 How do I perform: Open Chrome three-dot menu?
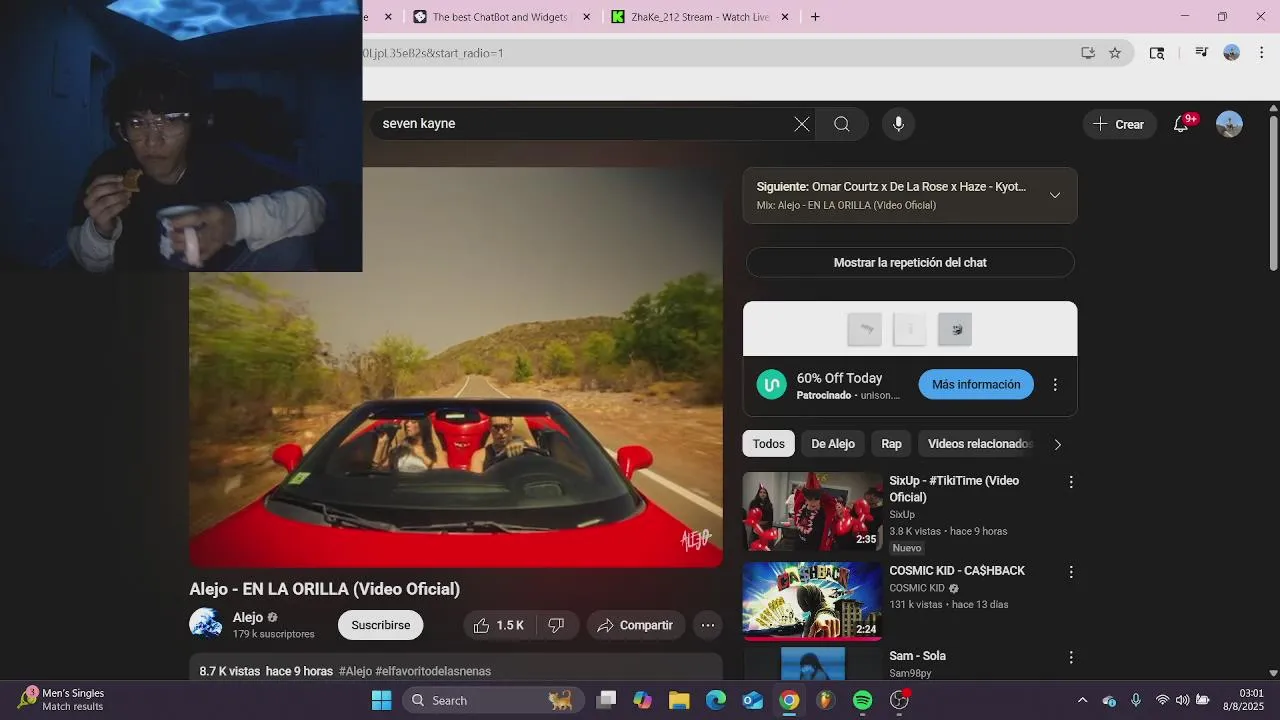[x=1261, y=53]
